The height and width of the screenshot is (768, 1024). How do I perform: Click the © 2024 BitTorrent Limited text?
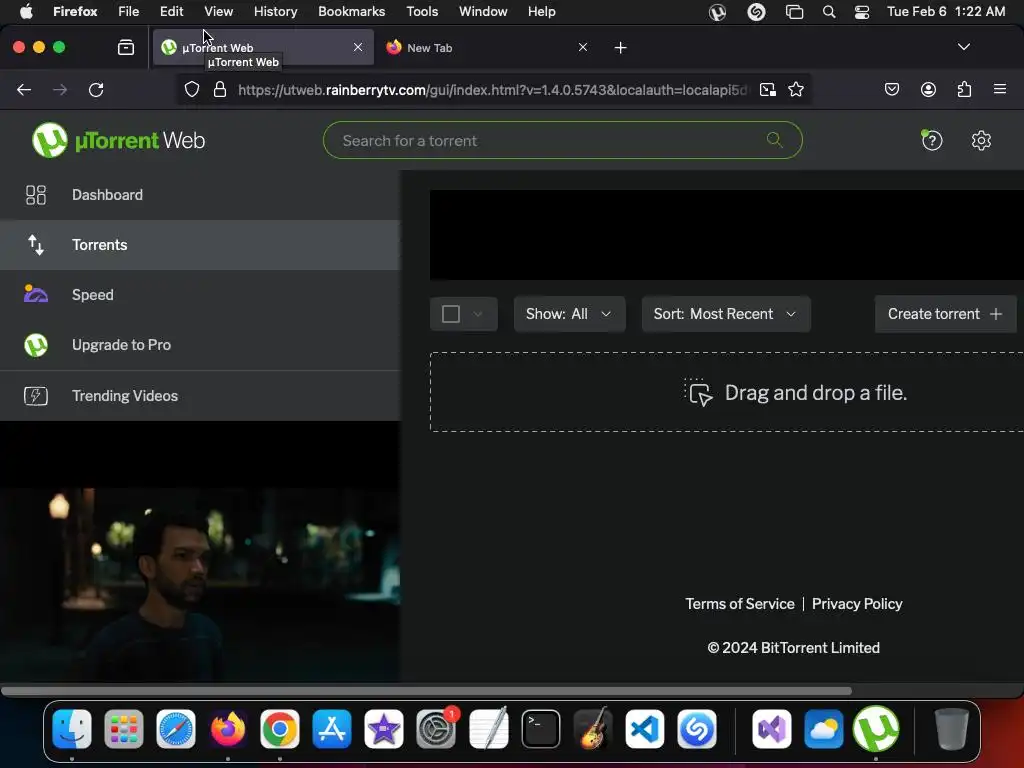(x=793, y=648)
